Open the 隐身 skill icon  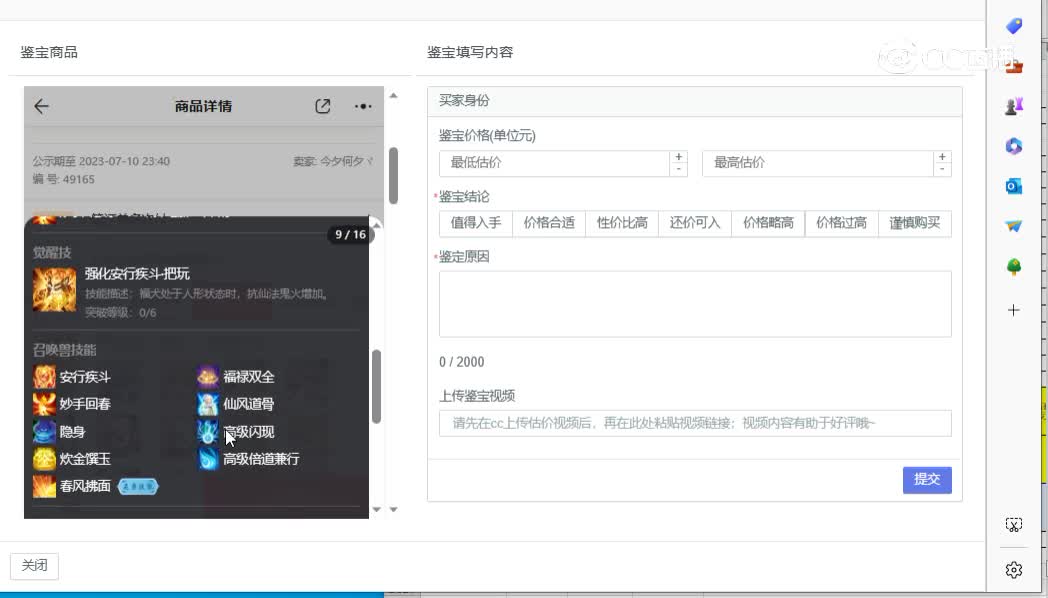point(43,432)
